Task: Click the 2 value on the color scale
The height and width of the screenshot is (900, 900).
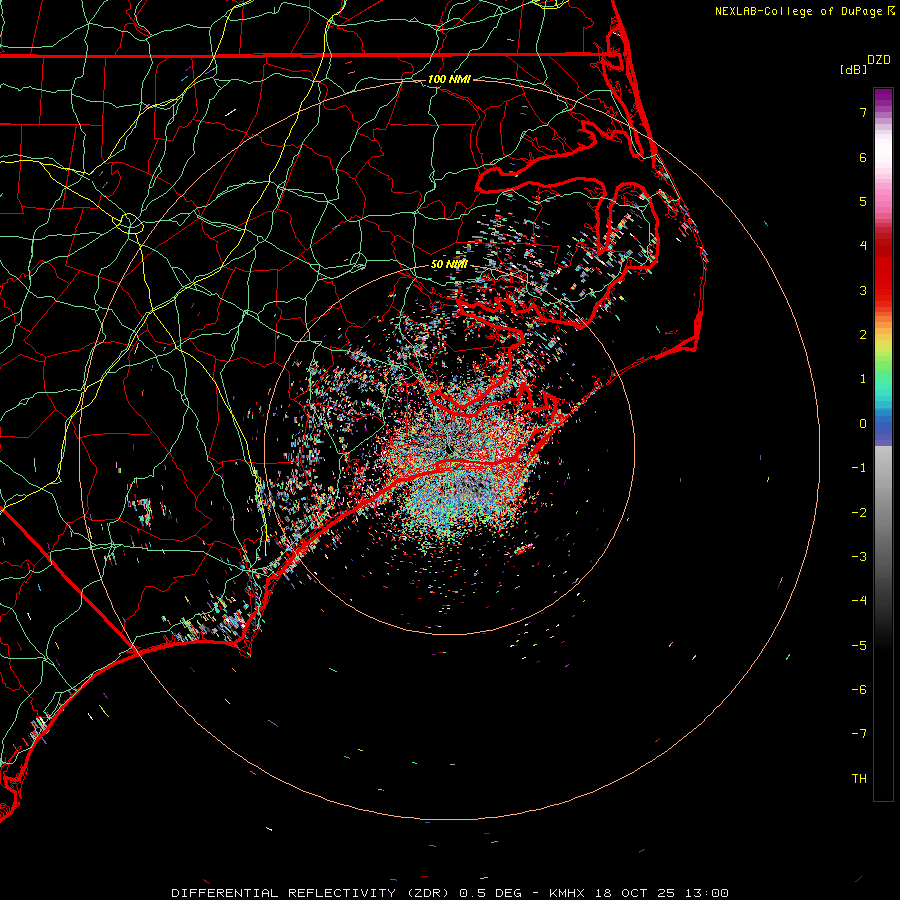Action: (863, 335)
